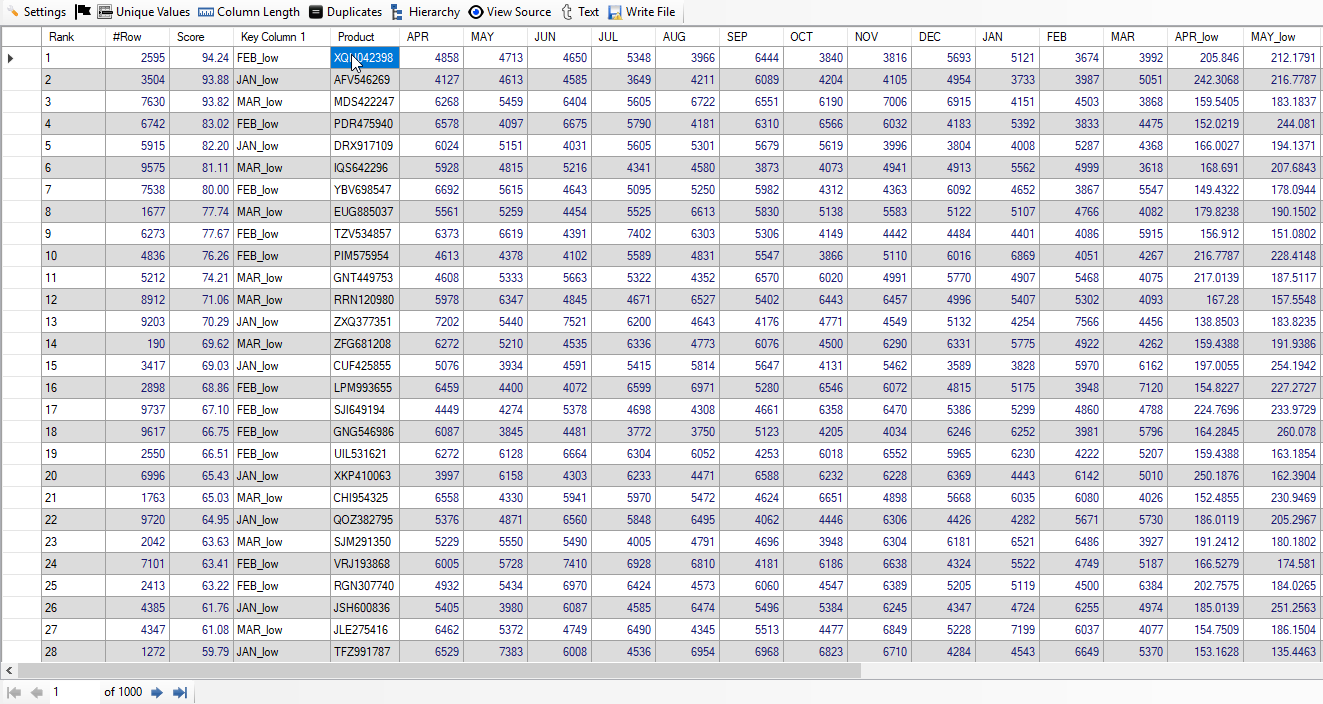Click the horizontal scrollbar's left arrow

pos(9,670)
